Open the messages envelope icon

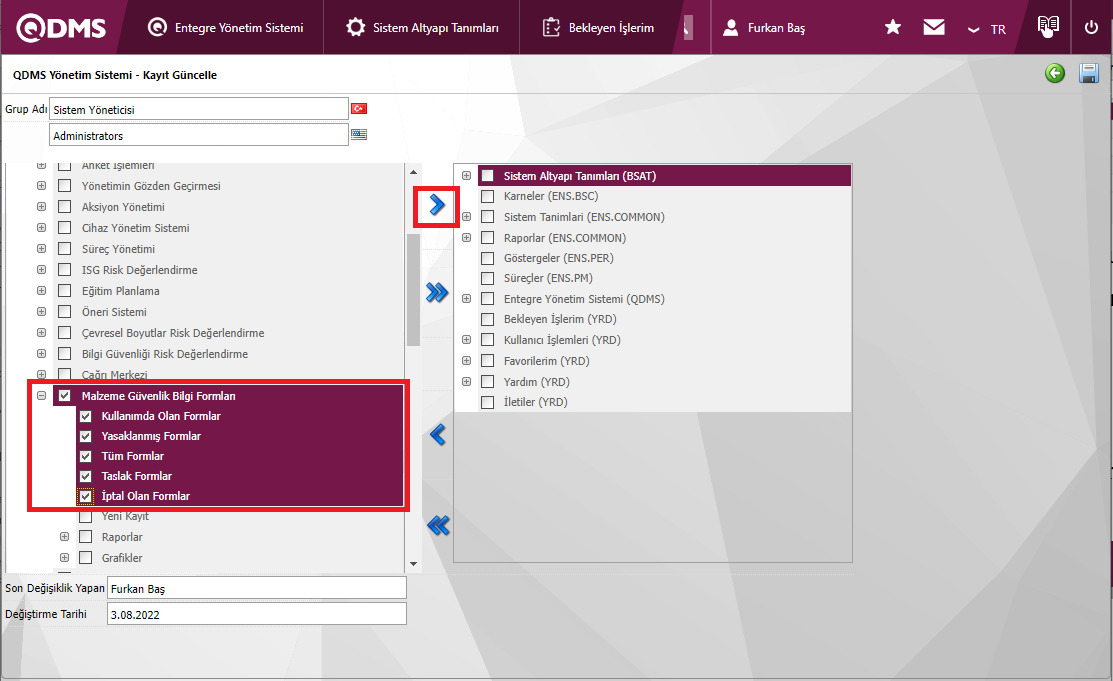pos(934,28)
